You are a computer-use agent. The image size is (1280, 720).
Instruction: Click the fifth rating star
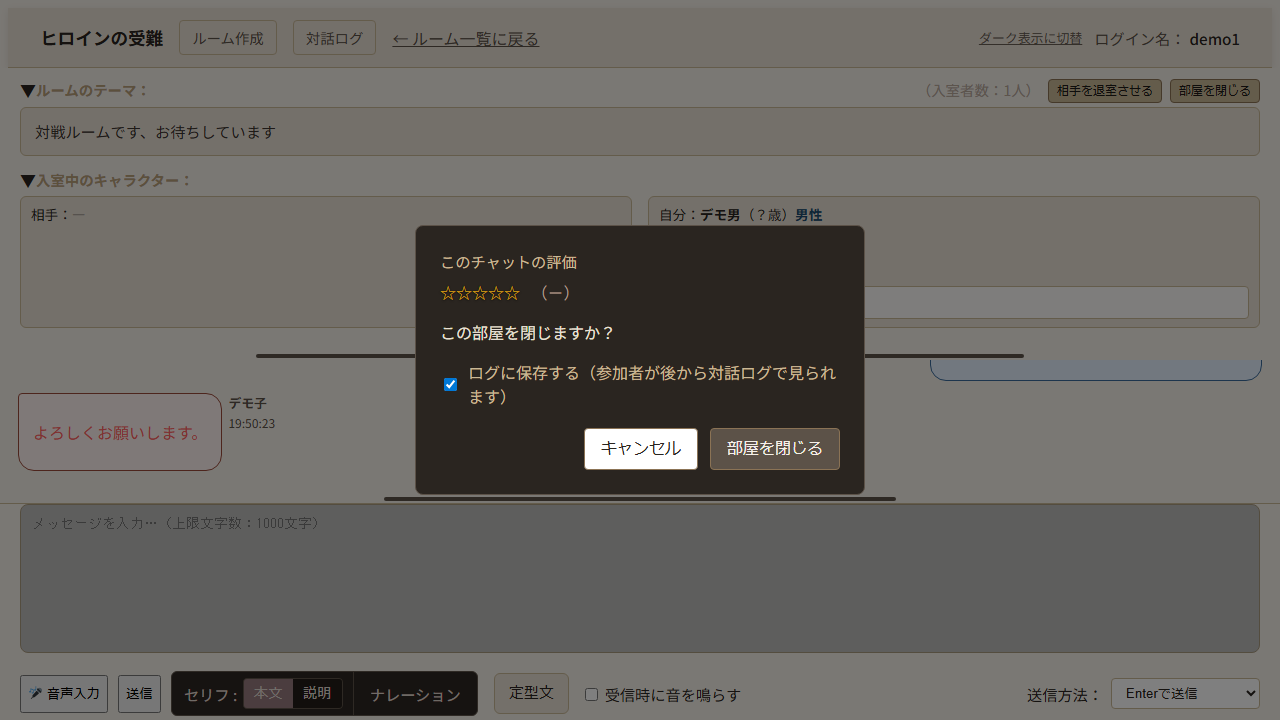(x=513, y=293)
